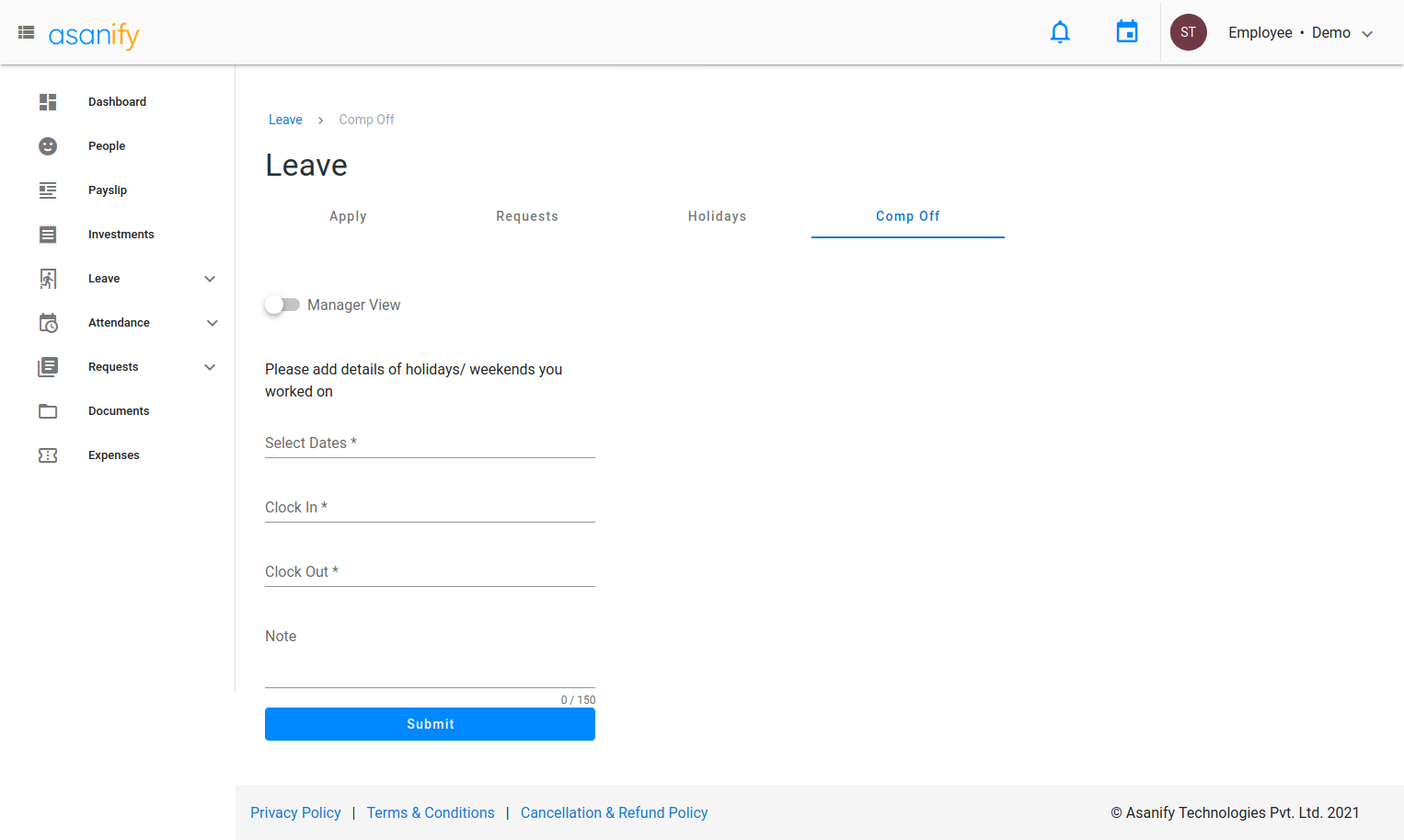Switch to the Apply tab

[x=348, y=216]
